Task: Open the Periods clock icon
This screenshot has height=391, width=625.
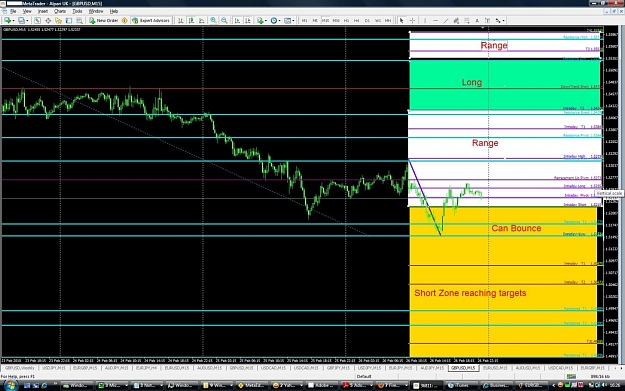Action: tap(273, 20)
